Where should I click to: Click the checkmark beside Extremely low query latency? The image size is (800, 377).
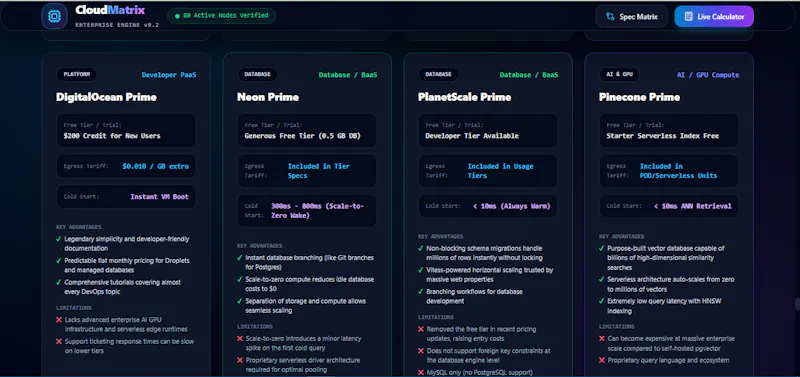point(602,301)
